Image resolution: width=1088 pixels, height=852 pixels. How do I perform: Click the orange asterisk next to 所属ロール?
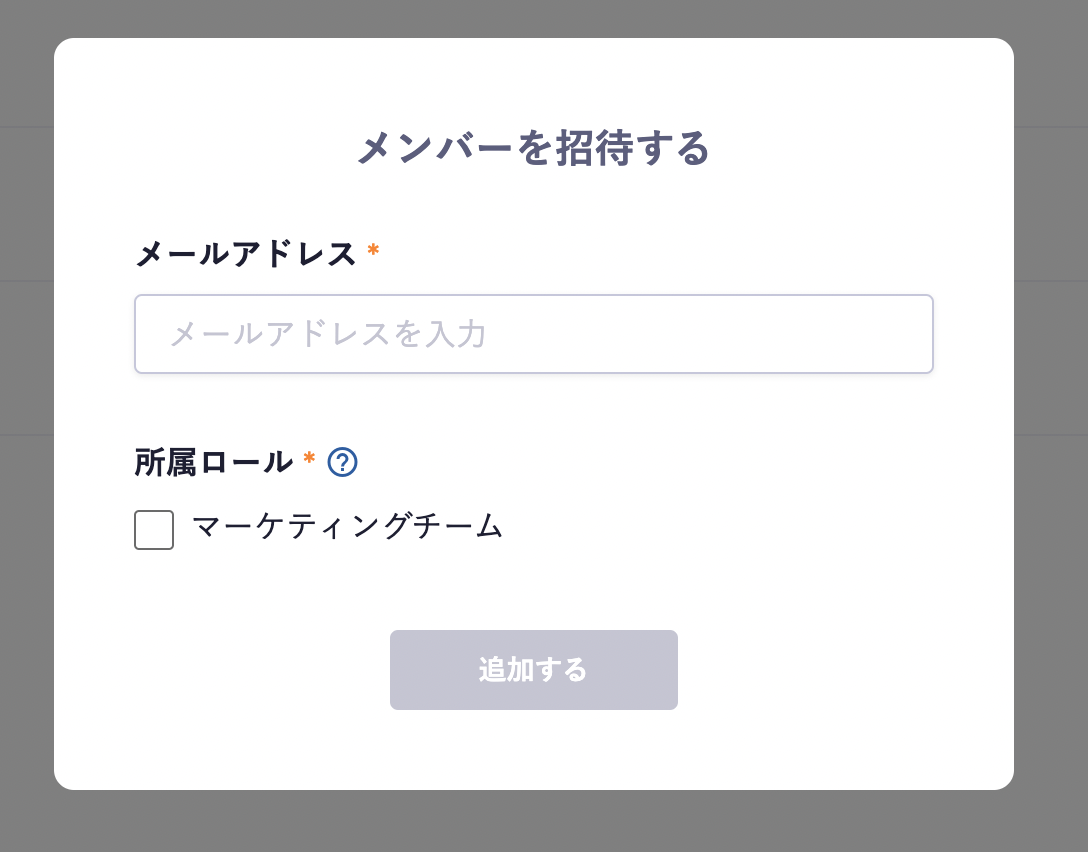(309, 459)
